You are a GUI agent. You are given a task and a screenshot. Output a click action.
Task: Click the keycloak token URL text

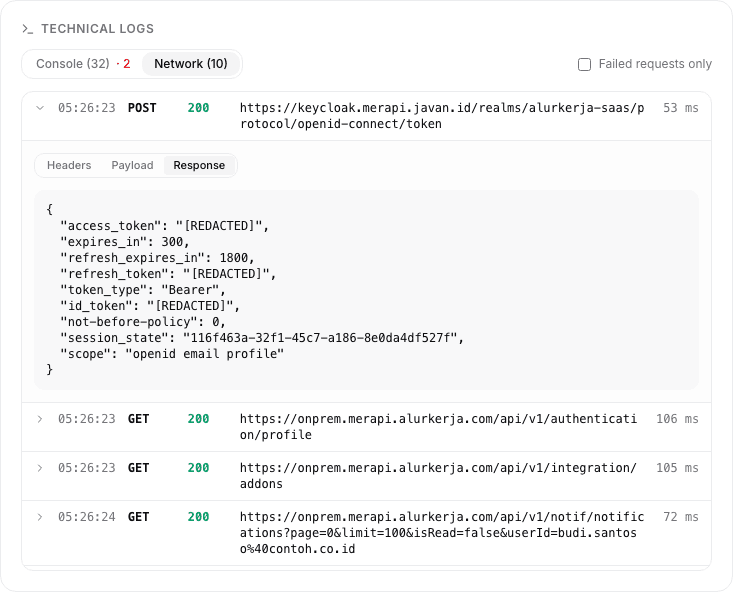coord(442,116)
